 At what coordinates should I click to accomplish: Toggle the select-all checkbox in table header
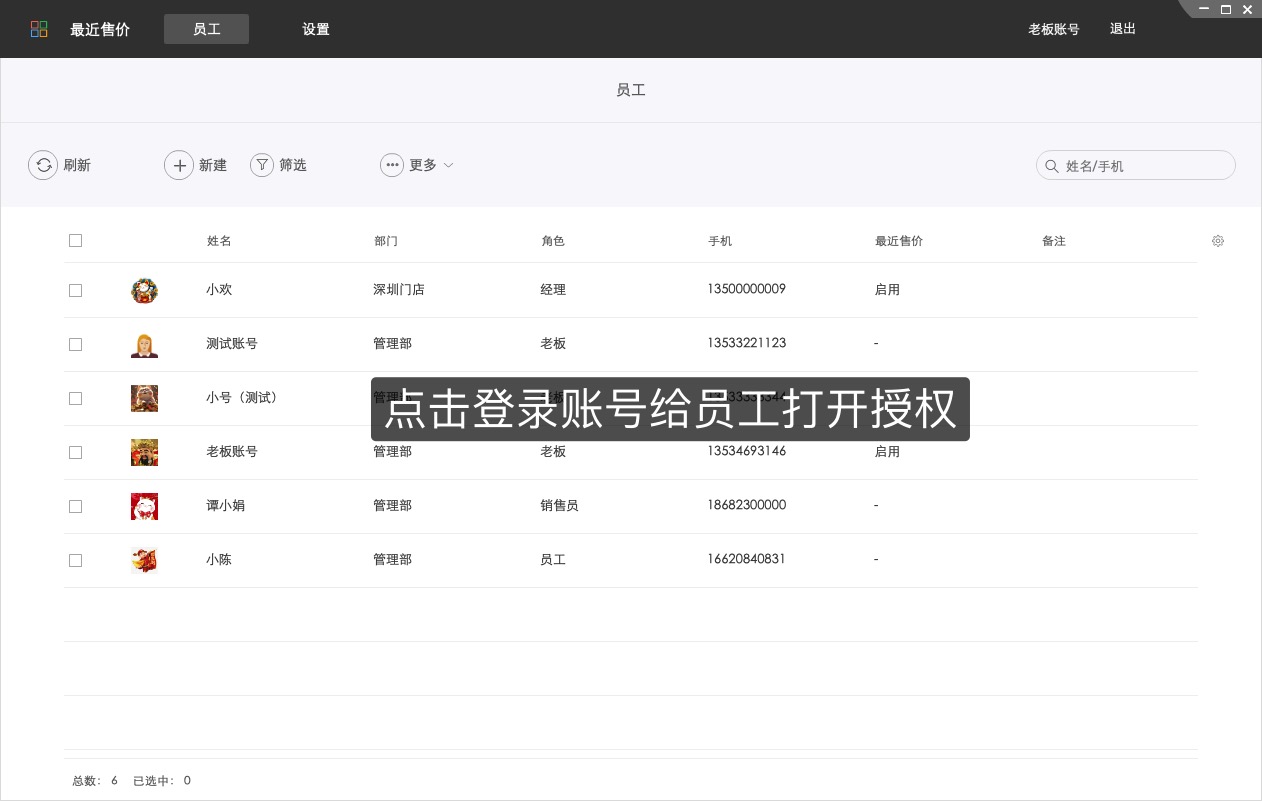click(75, 240)
